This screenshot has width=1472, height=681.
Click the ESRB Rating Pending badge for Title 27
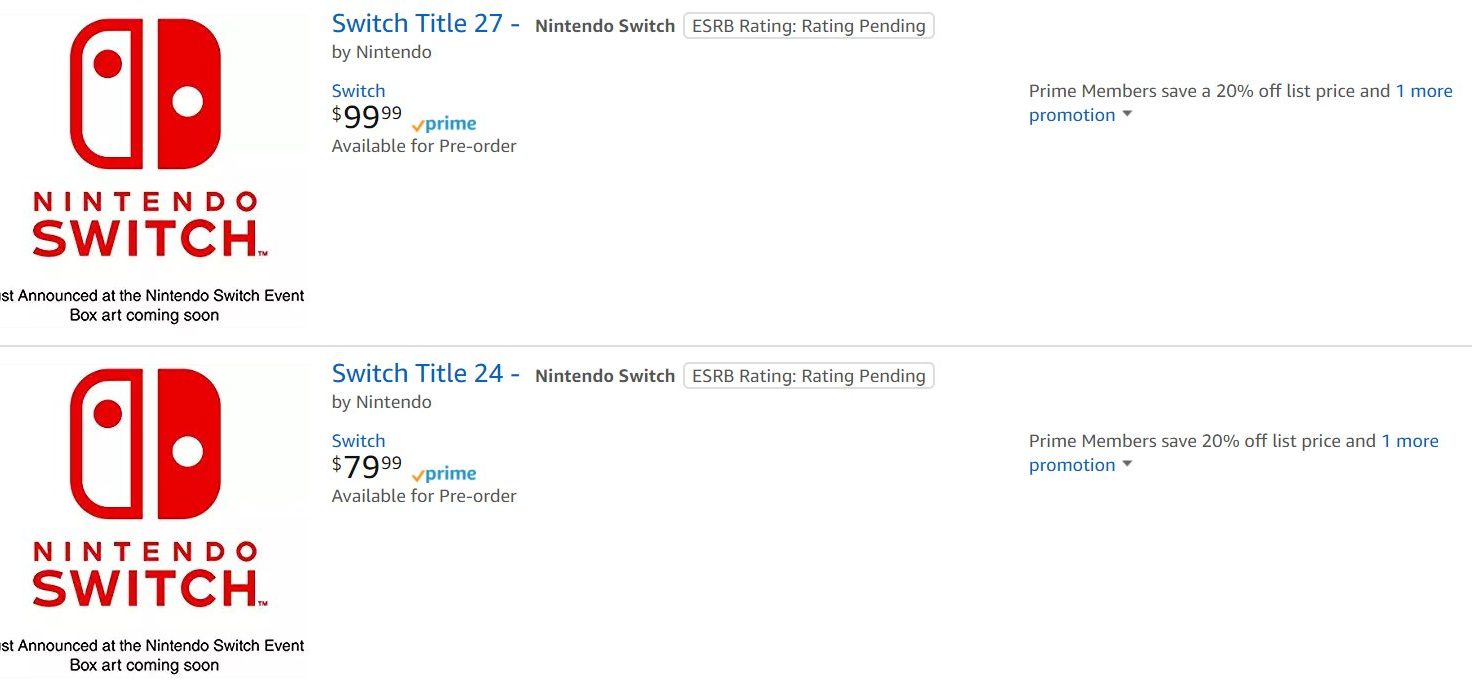[x=808, y=26]
